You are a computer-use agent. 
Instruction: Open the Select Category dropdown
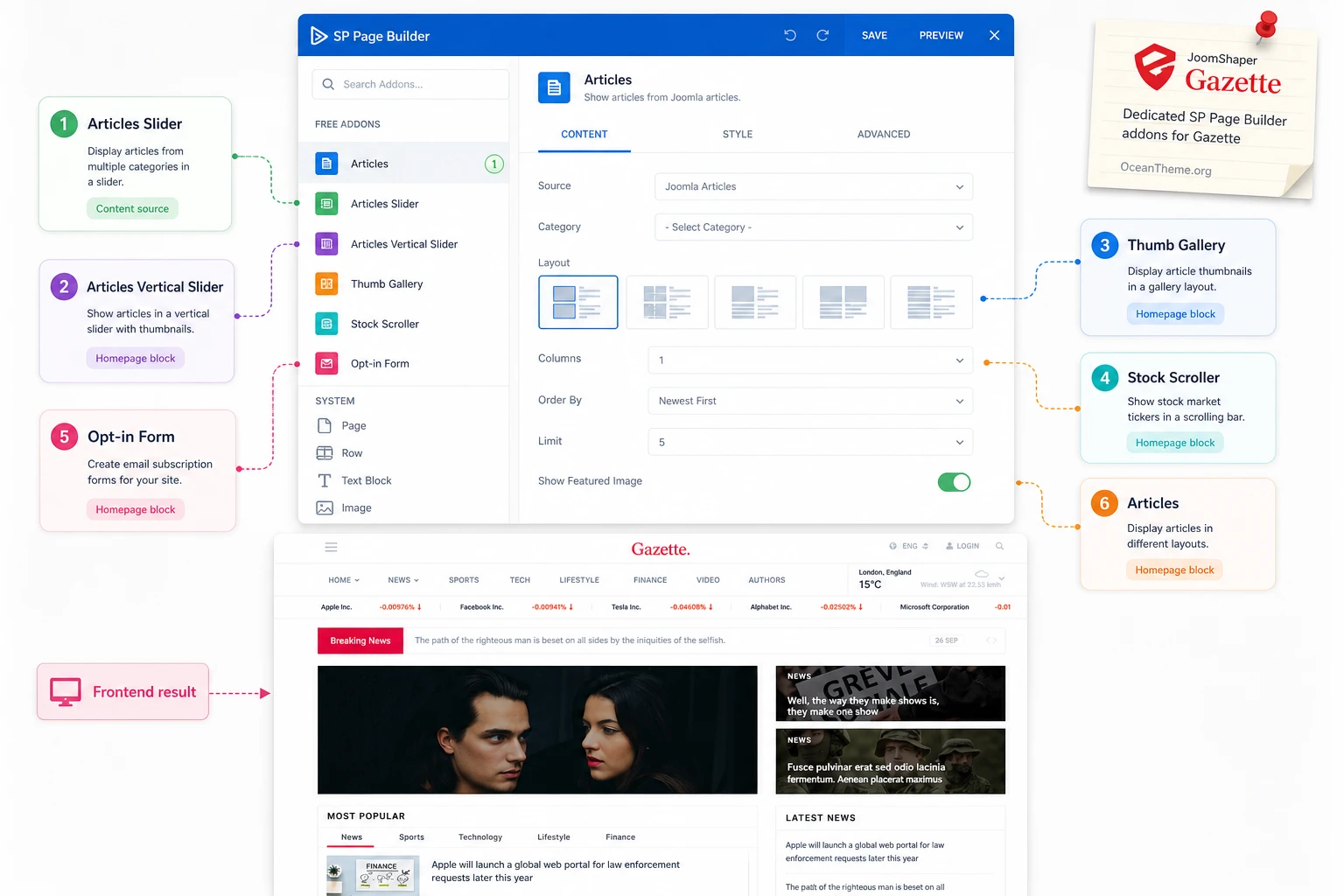point(814,227)
